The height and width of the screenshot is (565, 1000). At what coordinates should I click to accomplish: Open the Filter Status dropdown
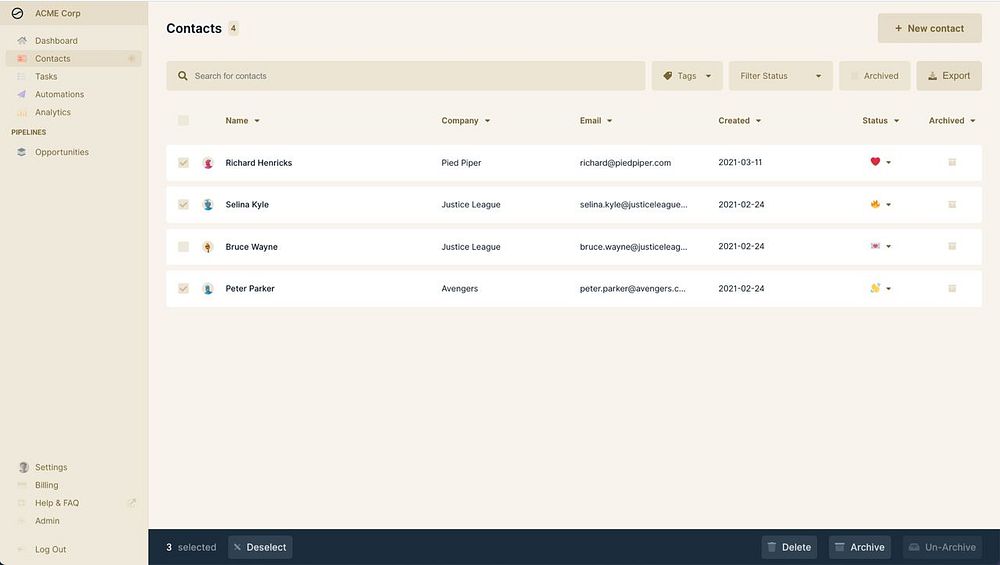(x=781, y=76)
